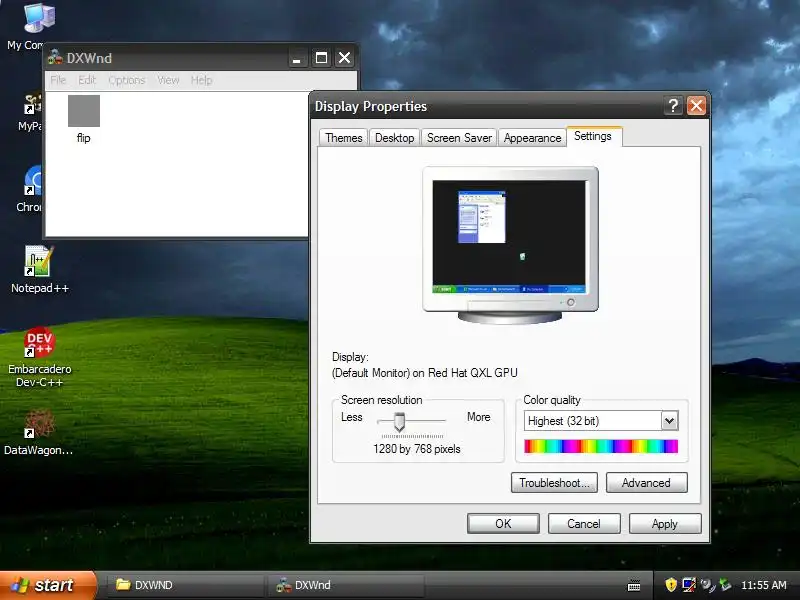Click the screen resolution slider thumb
The image size is (800, 600).
[399, 422]
